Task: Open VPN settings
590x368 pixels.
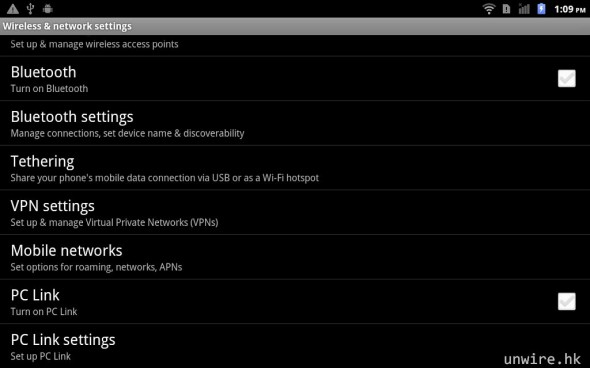Action: 295,213
